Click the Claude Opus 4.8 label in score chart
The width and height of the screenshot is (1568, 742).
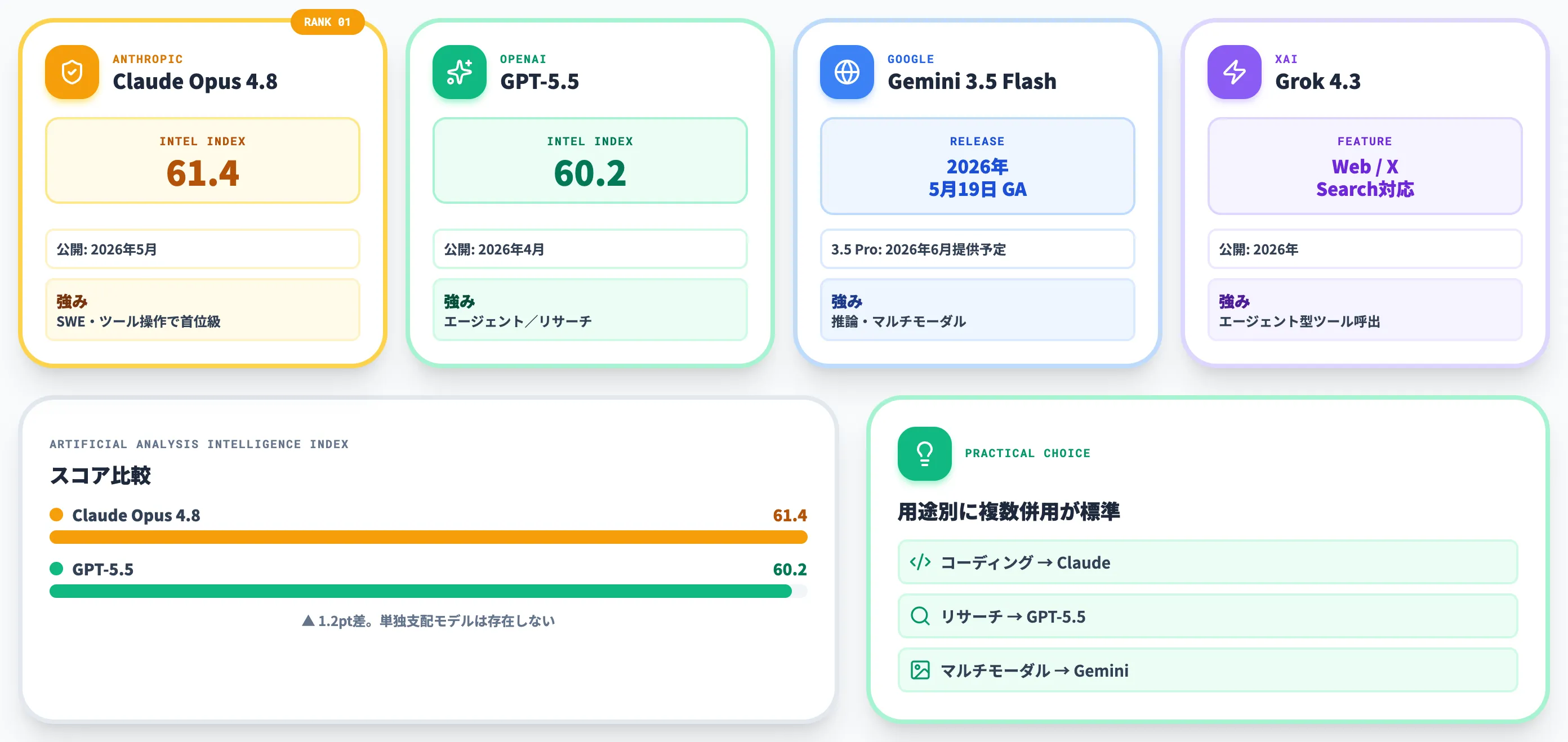[136, 515]
